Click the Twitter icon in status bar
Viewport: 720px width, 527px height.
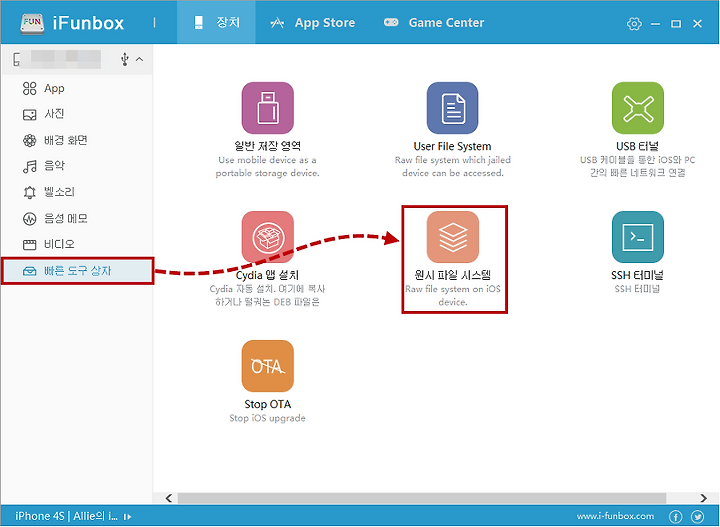[697, 516]
